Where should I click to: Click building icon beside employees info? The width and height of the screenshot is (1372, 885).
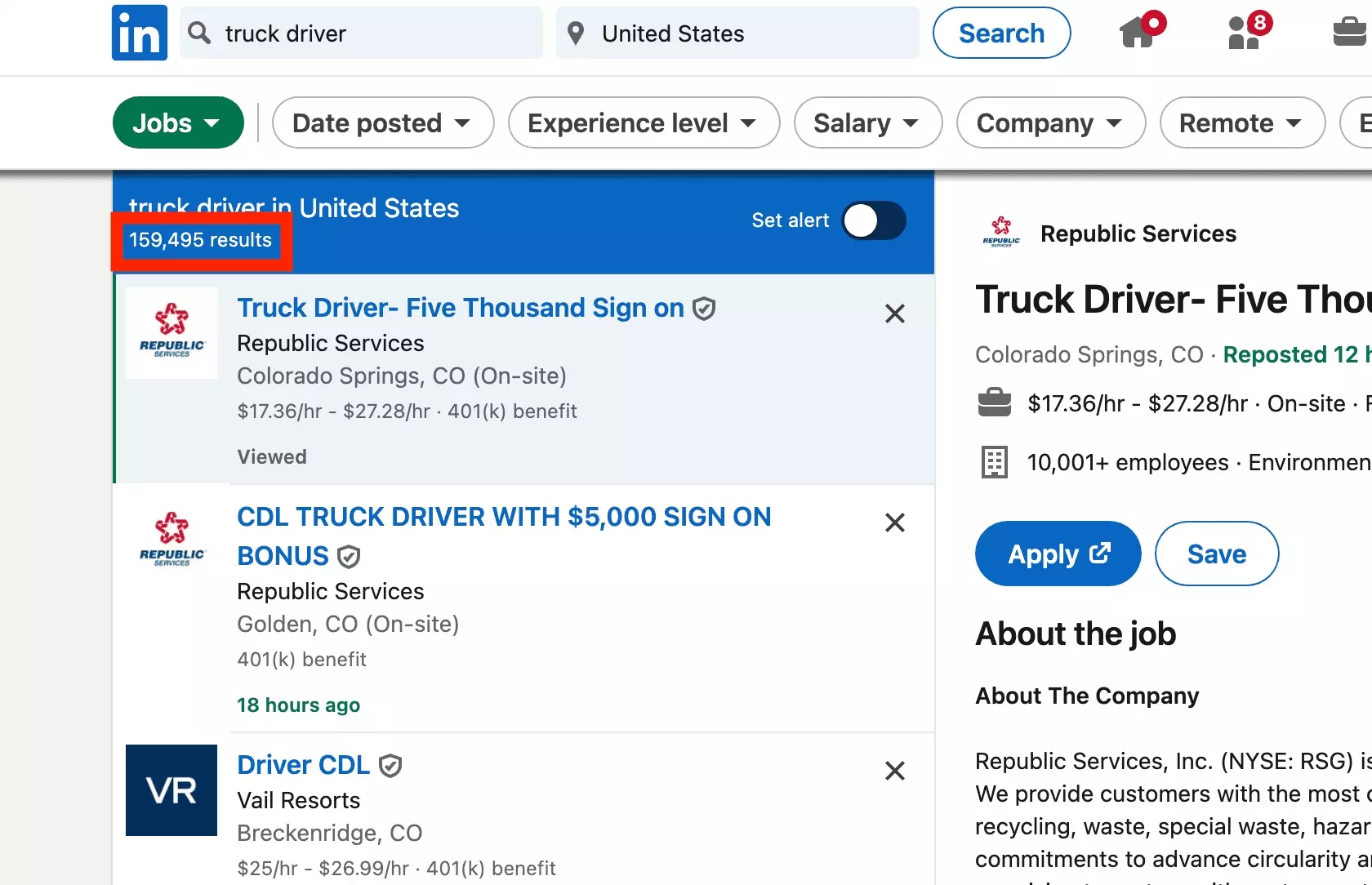(994, 462)
